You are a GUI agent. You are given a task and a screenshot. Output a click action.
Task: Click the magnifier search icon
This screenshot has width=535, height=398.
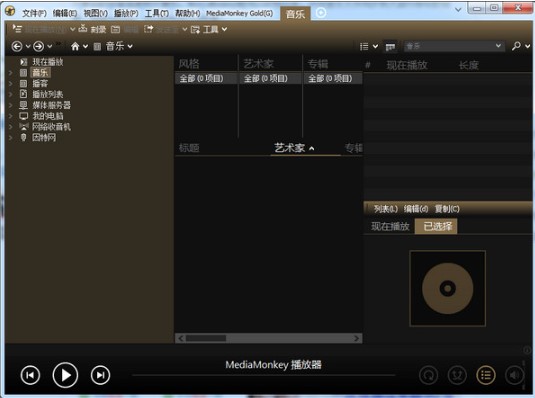tap(516, 46)
